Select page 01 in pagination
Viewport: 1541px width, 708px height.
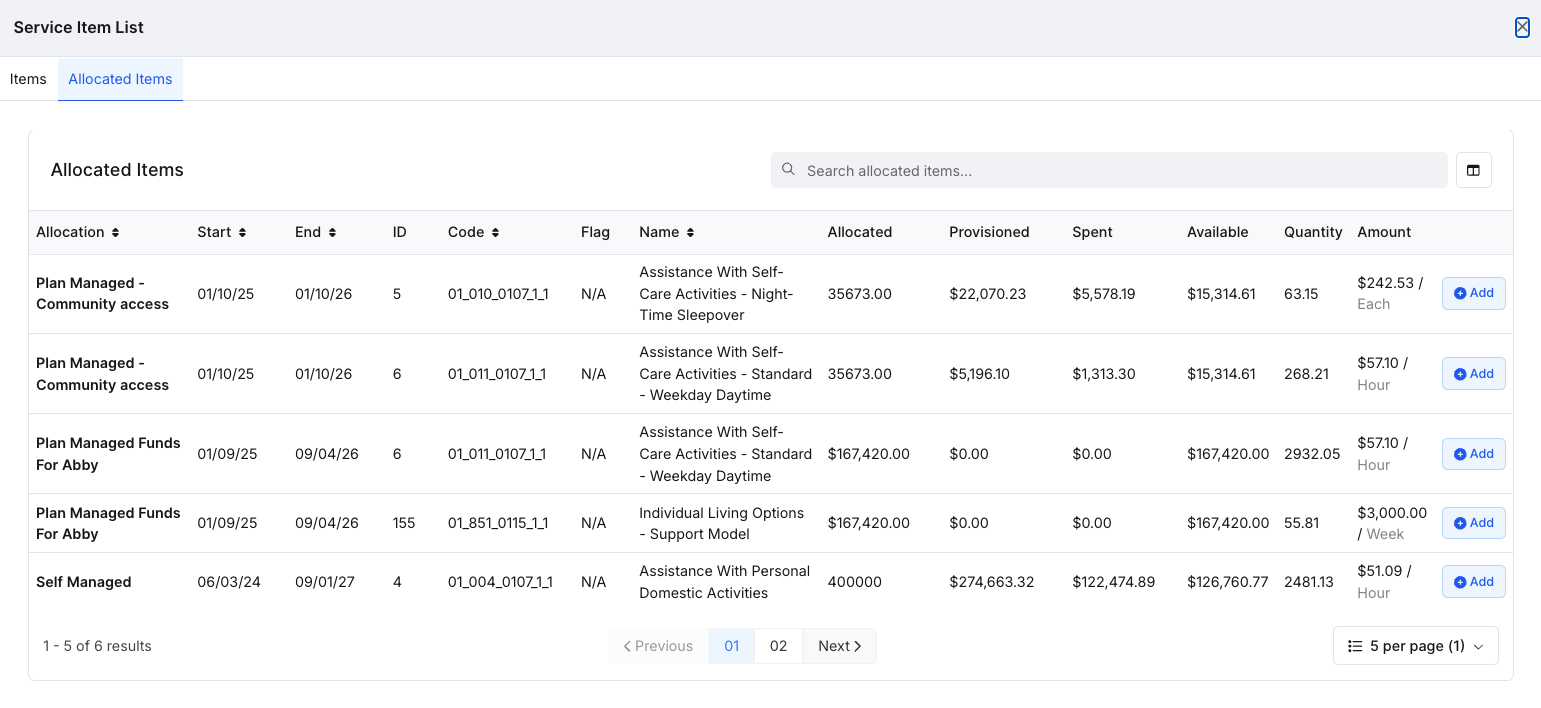732,646
